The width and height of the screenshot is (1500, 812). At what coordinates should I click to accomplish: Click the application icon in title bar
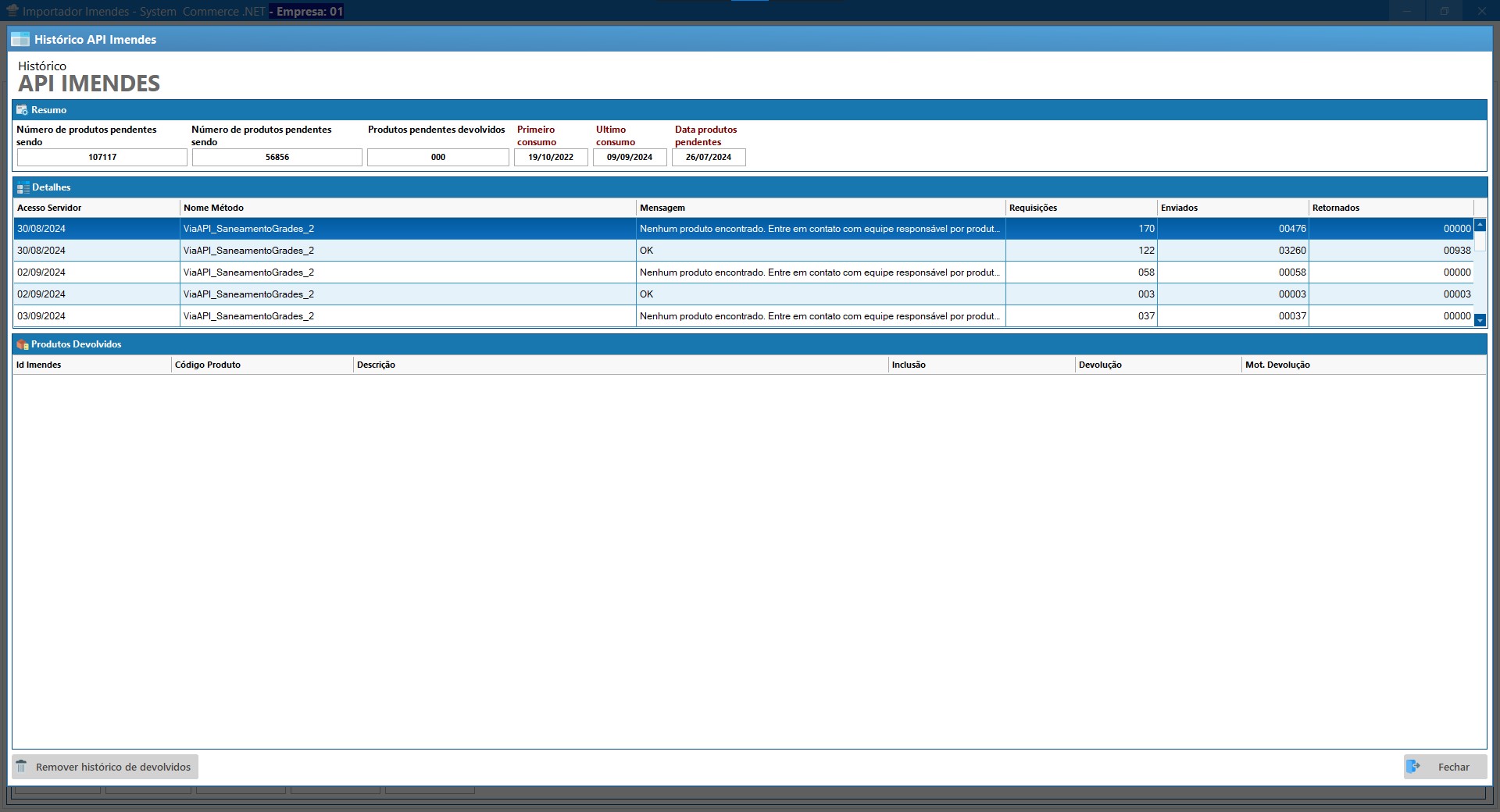point(12,11)
